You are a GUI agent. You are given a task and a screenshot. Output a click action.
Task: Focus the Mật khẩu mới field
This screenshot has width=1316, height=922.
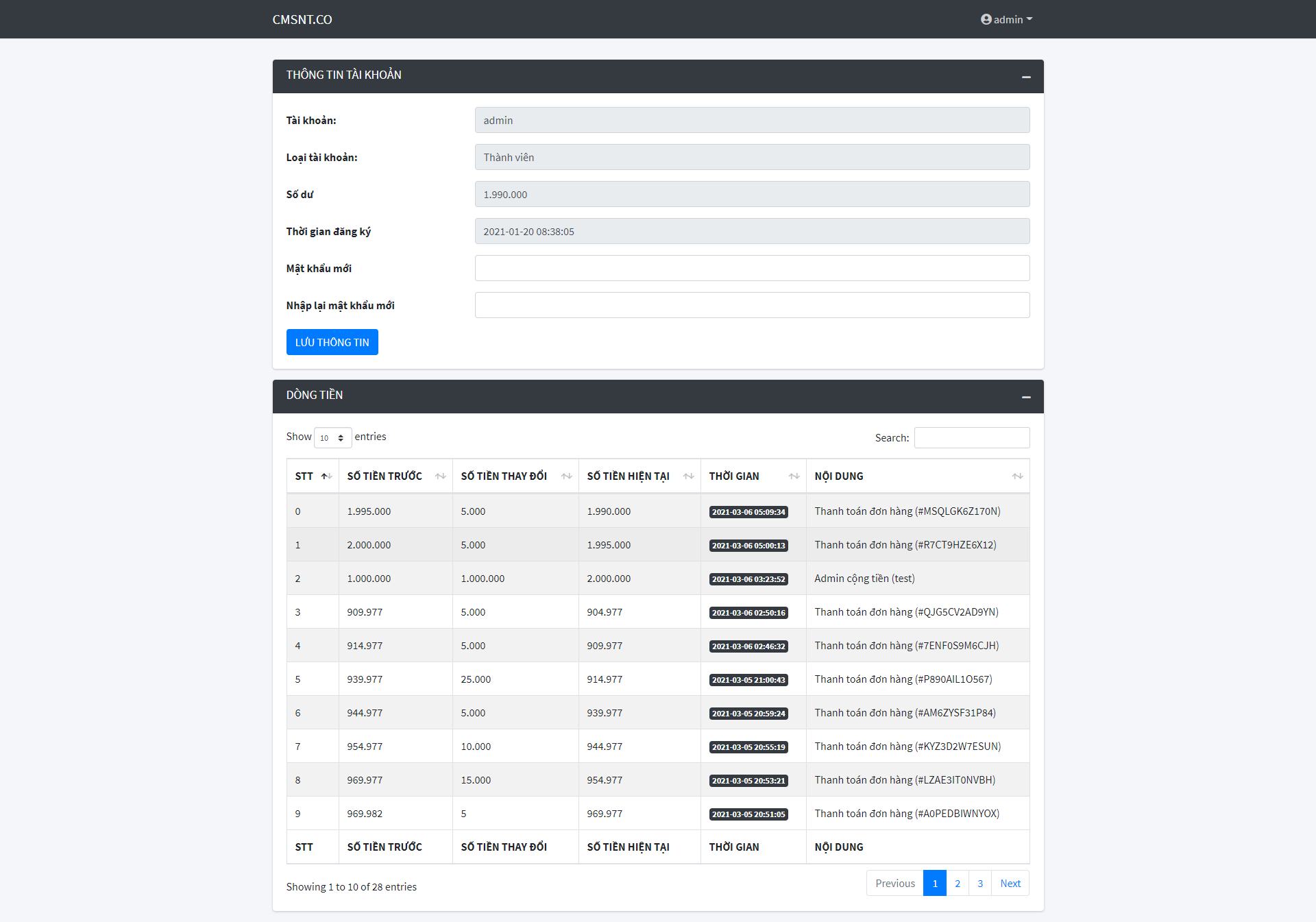[x=752, y=268]
